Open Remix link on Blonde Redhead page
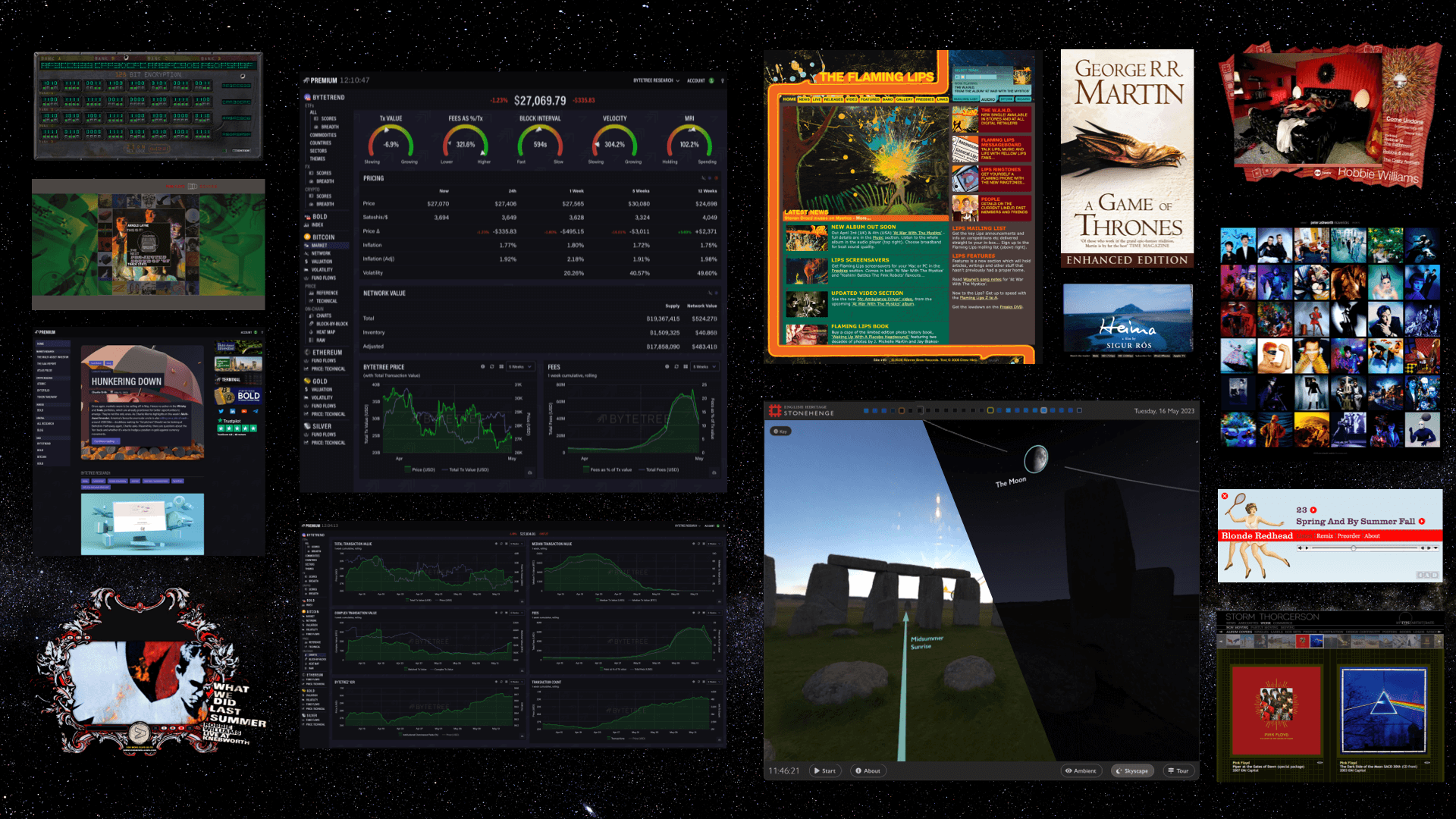Viewport: 1456px width, 819px height. click(1325, 536)
